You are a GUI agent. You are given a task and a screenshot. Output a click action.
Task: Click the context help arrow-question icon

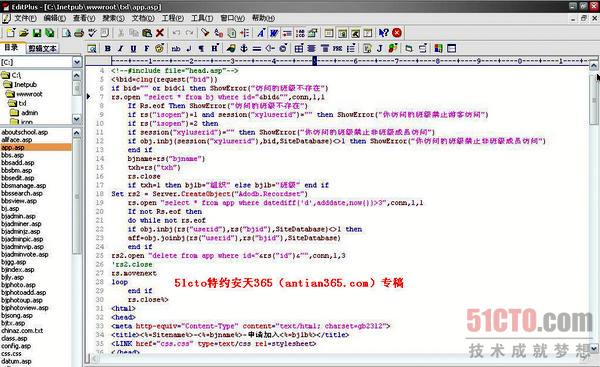click(x=383, y=33)
